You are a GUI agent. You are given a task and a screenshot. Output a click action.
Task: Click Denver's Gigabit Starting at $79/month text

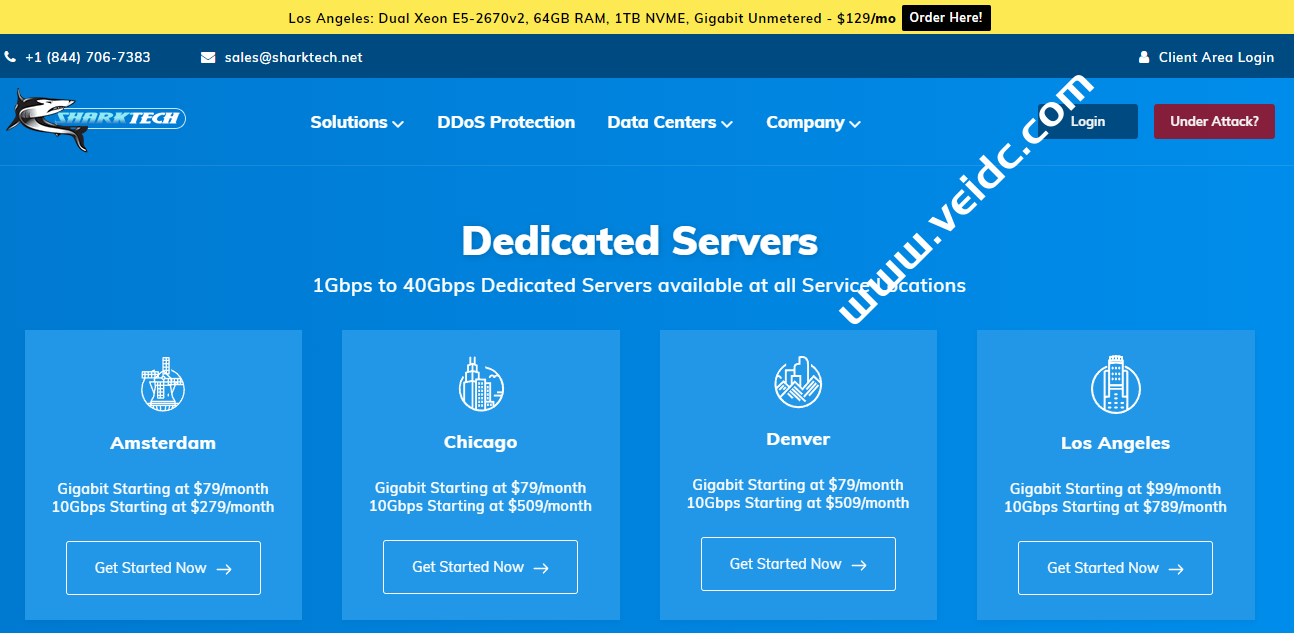[798, 485]
